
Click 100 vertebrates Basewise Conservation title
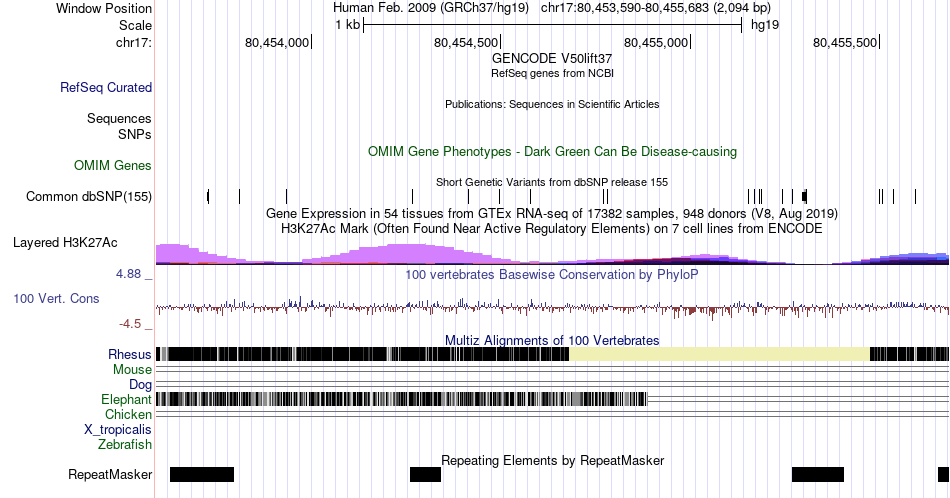[552, 274]
